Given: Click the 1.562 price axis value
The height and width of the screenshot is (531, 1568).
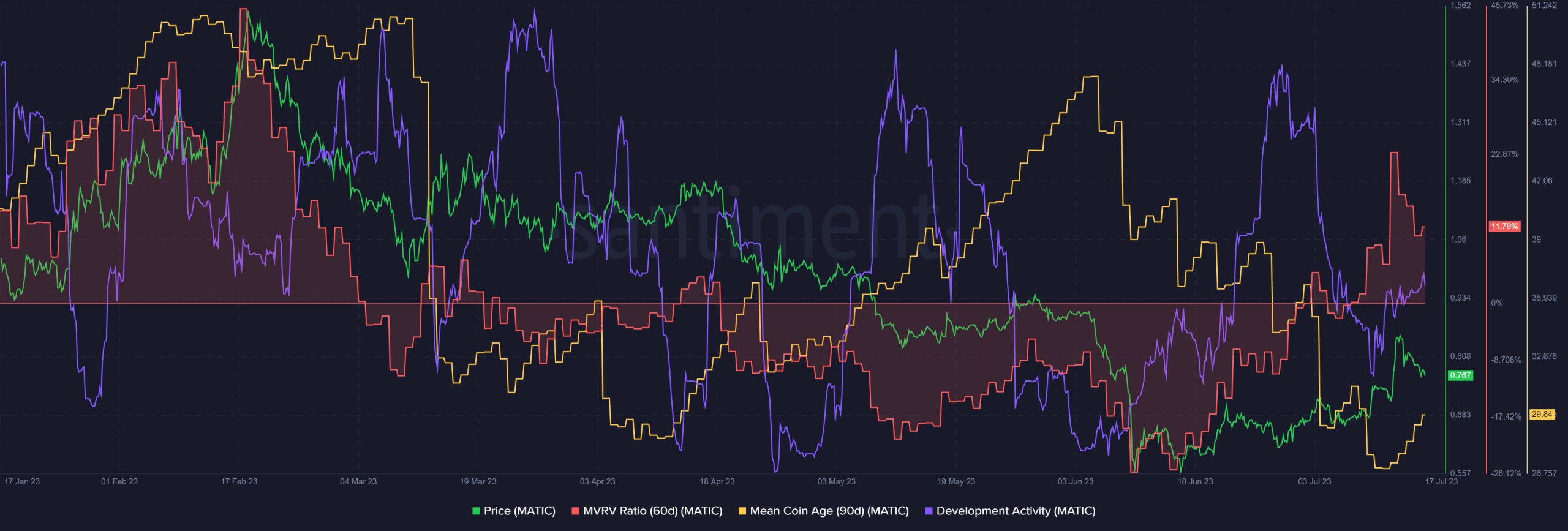Looking at the screenshot, I should [x=1460, y=6].
